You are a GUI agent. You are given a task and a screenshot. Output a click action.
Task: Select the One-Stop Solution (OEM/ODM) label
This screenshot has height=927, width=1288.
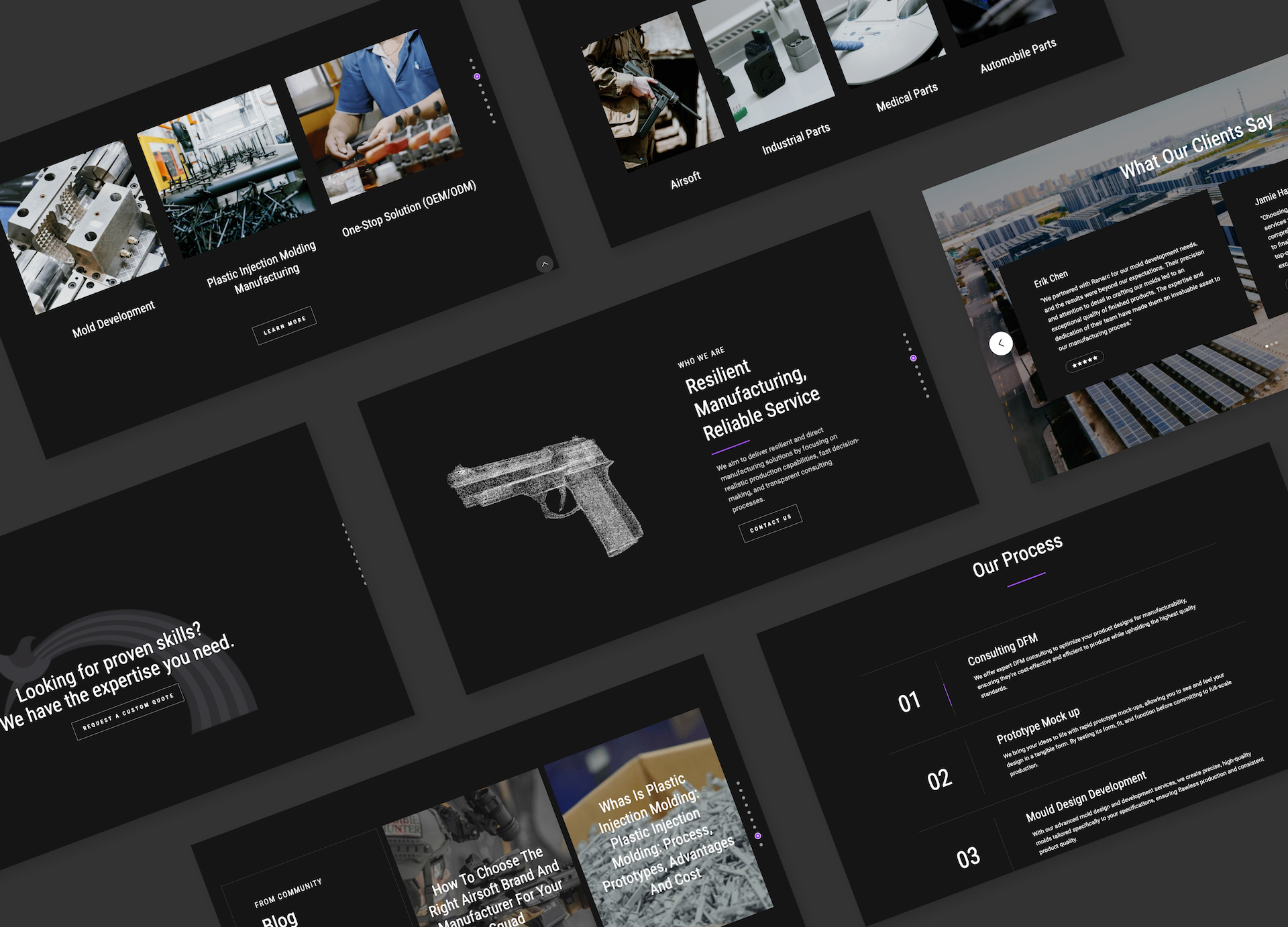409,208
